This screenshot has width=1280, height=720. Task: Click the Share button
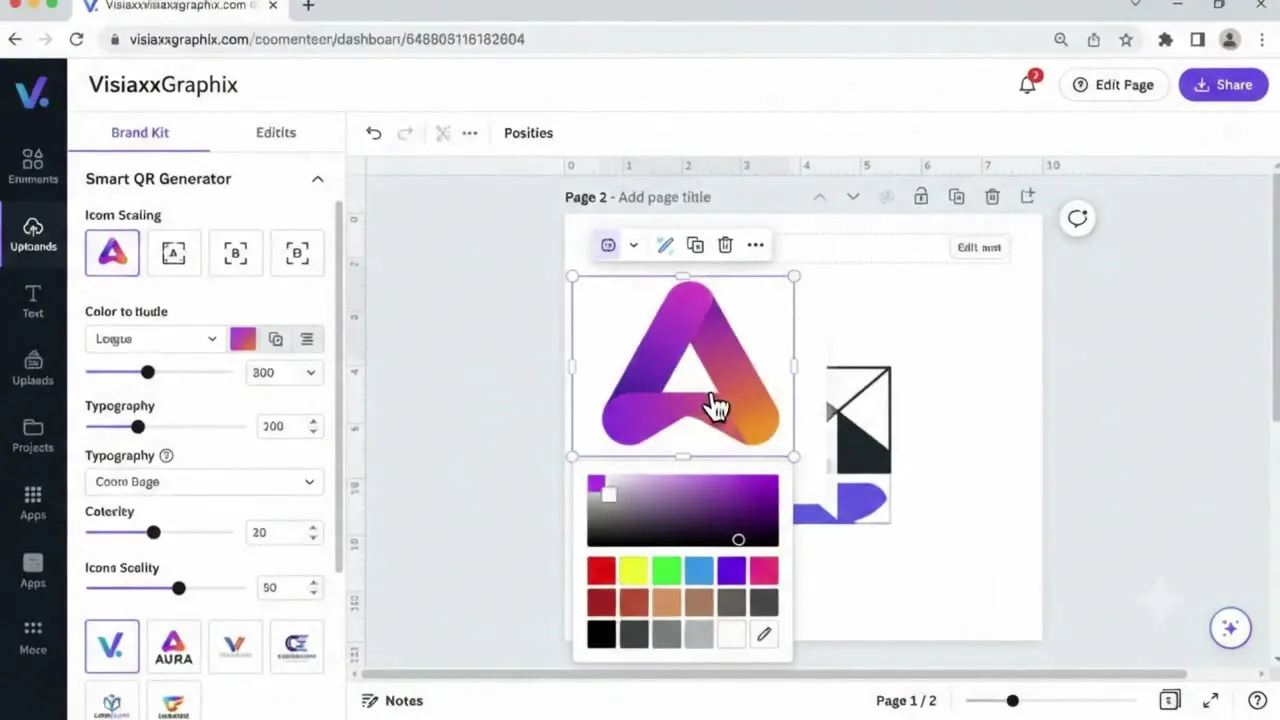(x=1223, y=85)
